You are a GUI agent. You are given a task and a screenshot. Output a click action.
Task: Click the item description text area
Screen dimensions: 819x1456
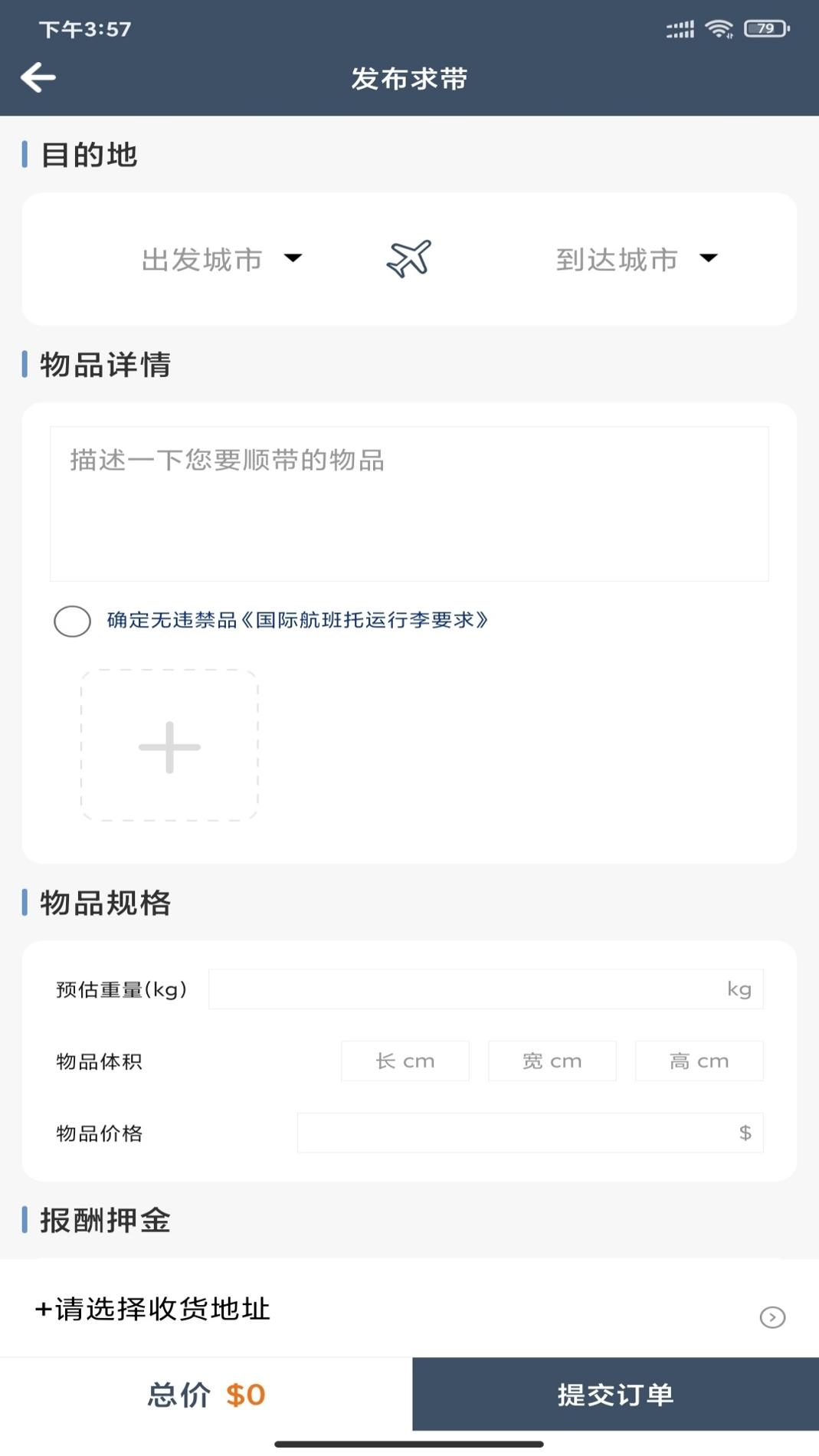409,503
